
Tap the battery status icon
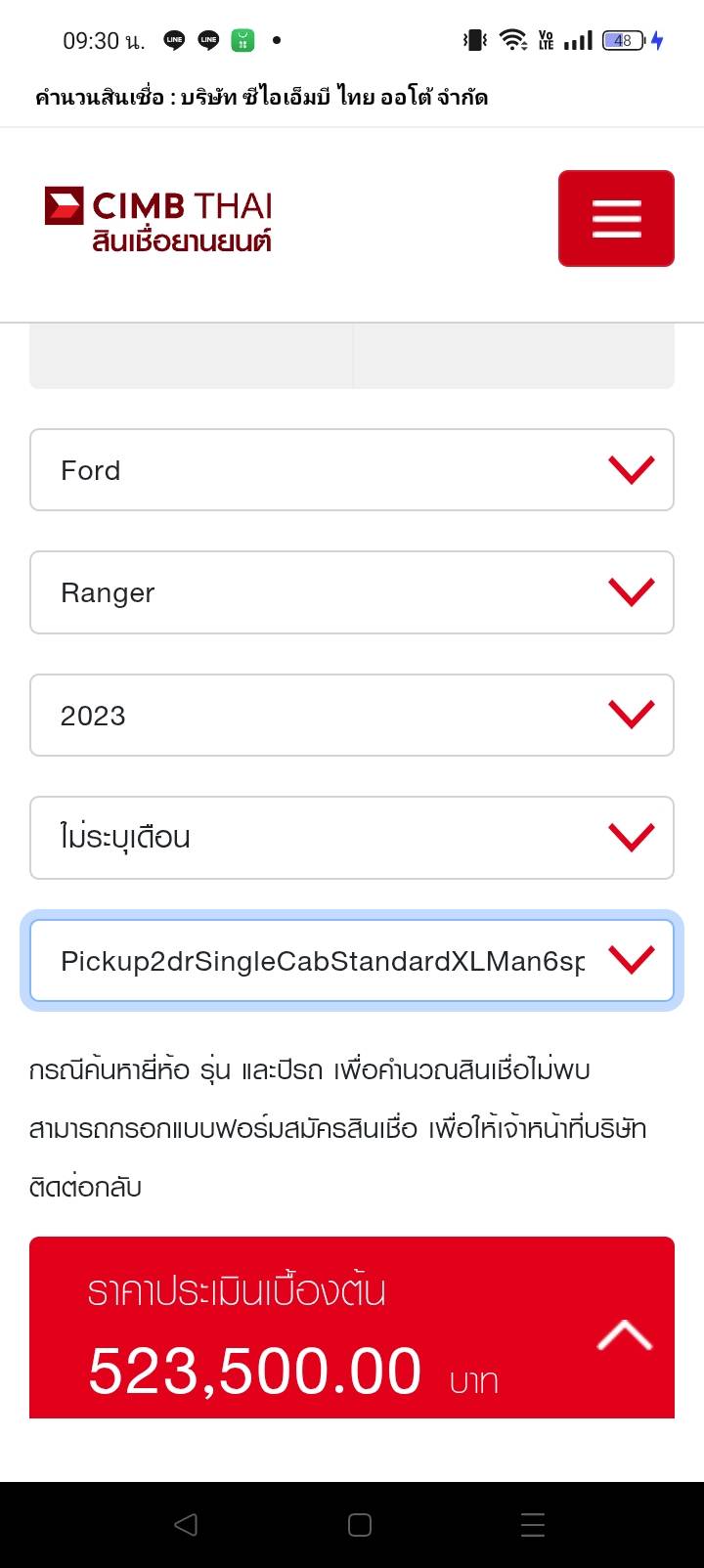coord(624,40)
